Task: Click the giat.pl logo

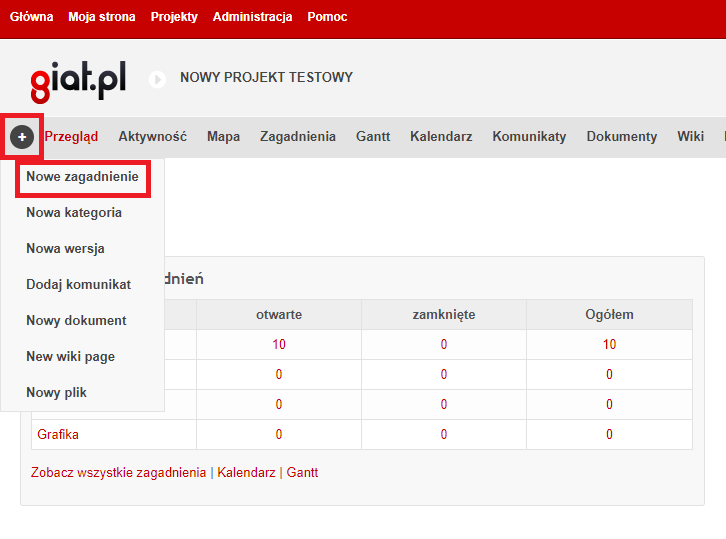Action: (x=78, y=81)
